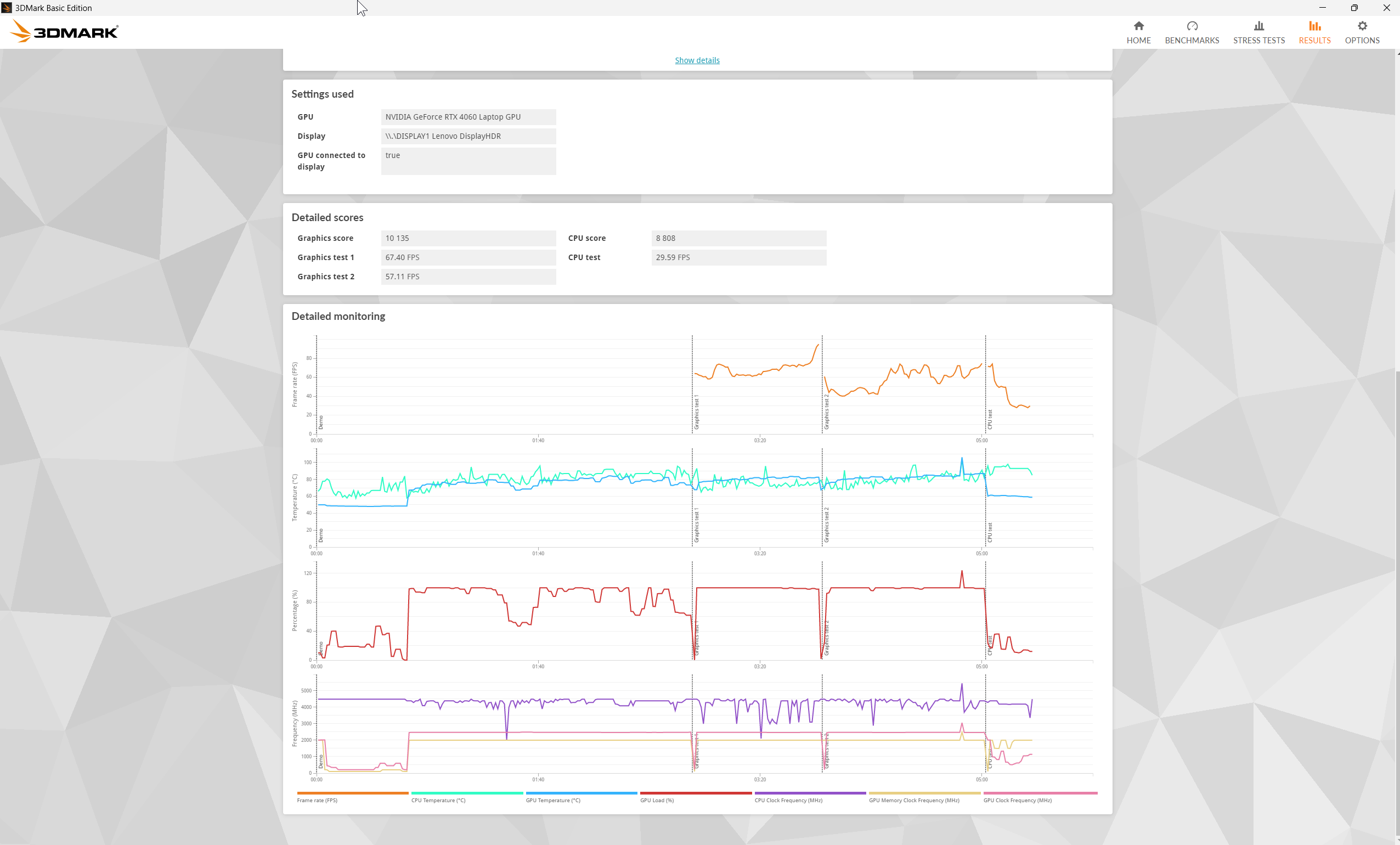Open Benchmarks gauge icon
The height and width of the screenshot is (845, 1400).
[x=1192, y=26]
